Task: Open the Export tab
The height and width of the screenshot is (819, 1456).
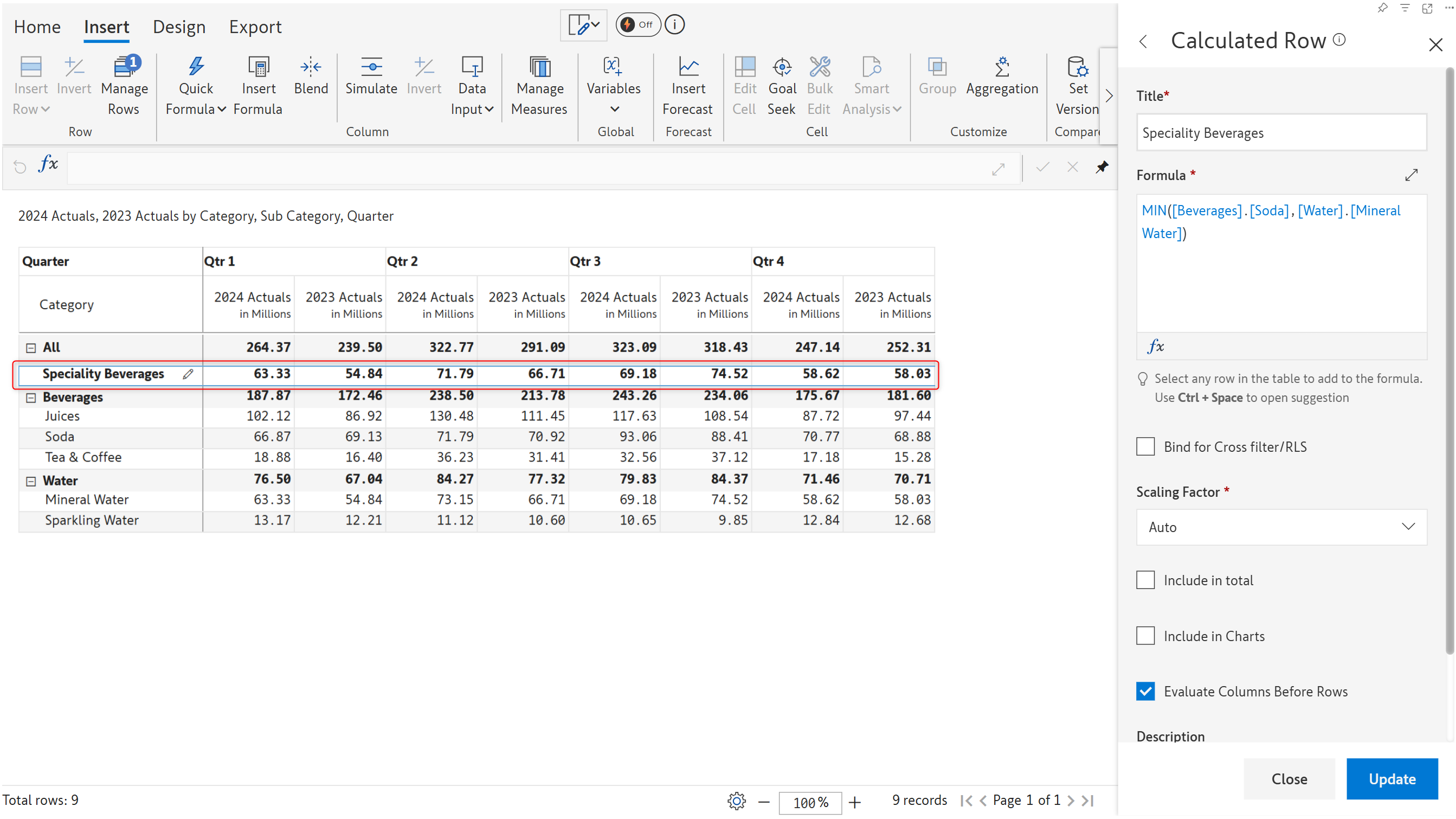Action: click(255, 27)
